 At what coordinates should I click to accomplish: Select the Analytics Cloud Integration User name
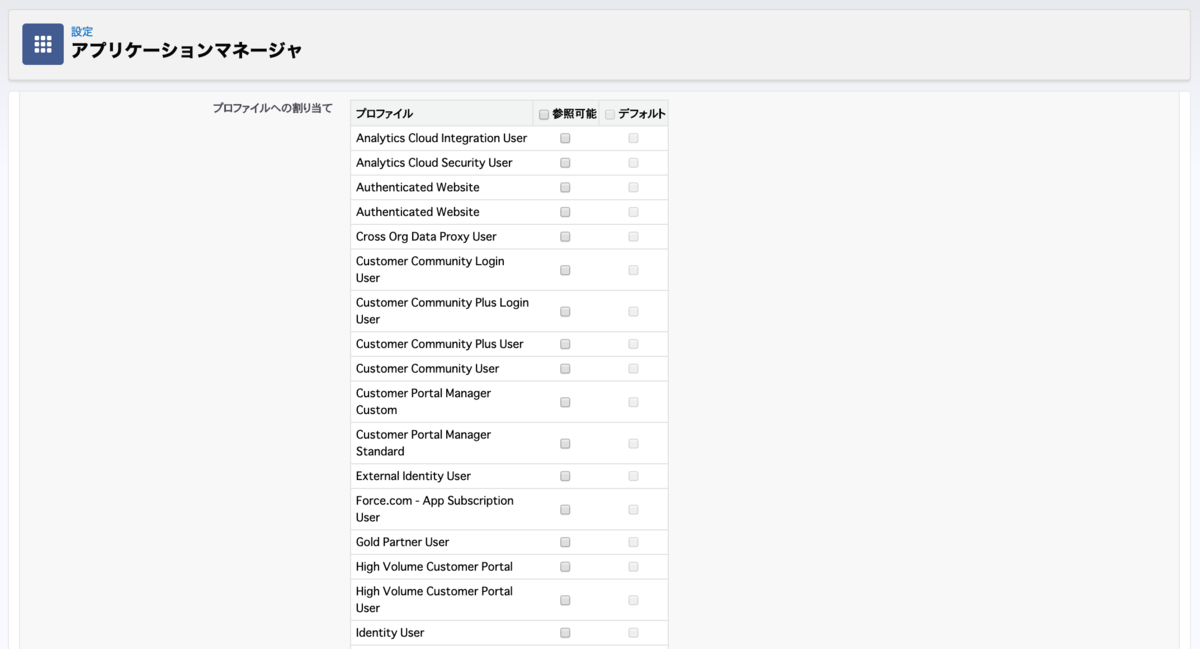coord(441,138)
